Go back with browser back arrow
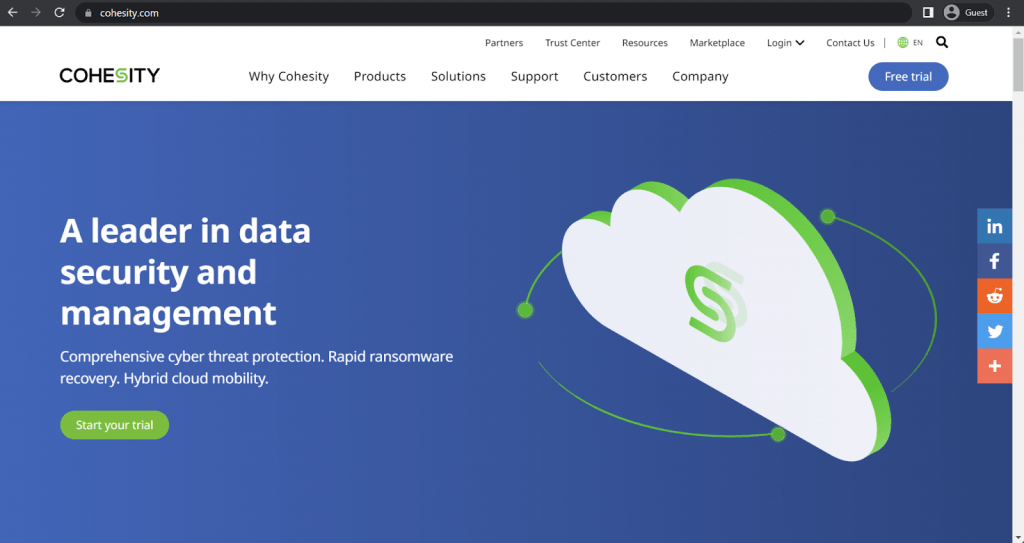Viewport: 1024px width, 543px height. pyautogui.click(x=12, y=12)
